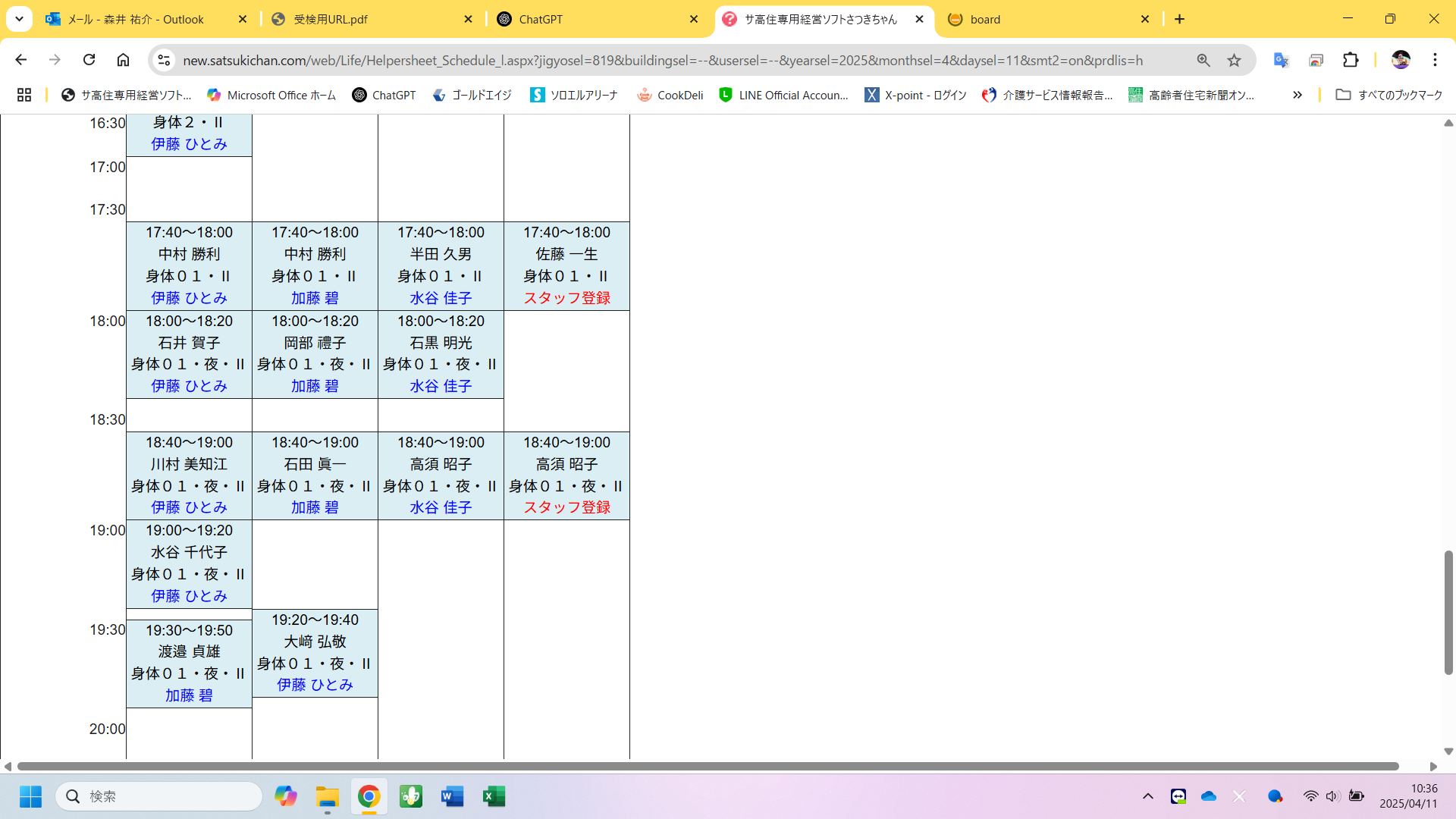1456x819 pixels.
Task: Click 水谷 佳子 link in 18:00 slot
Action: 441,386
